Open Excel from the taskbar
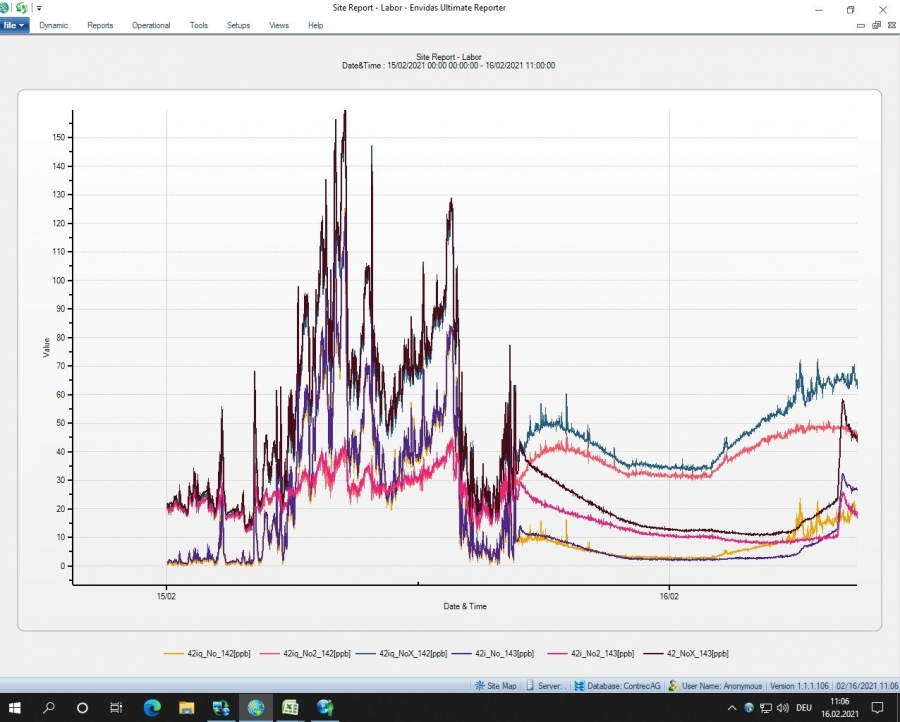The height and width of the screenshot is (722, 900). [290, 708]
